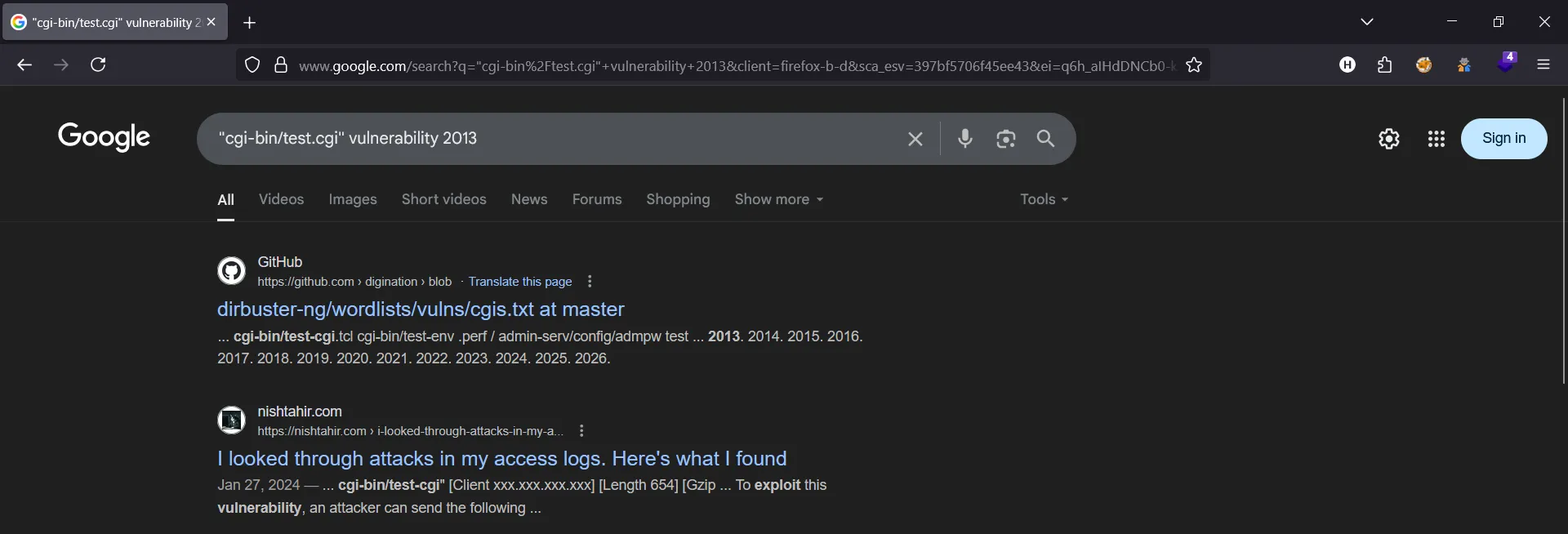The height and width of the screenshot is (534, 1568).
Task: Click the voice search microphone icon
Action: [964, 139]
